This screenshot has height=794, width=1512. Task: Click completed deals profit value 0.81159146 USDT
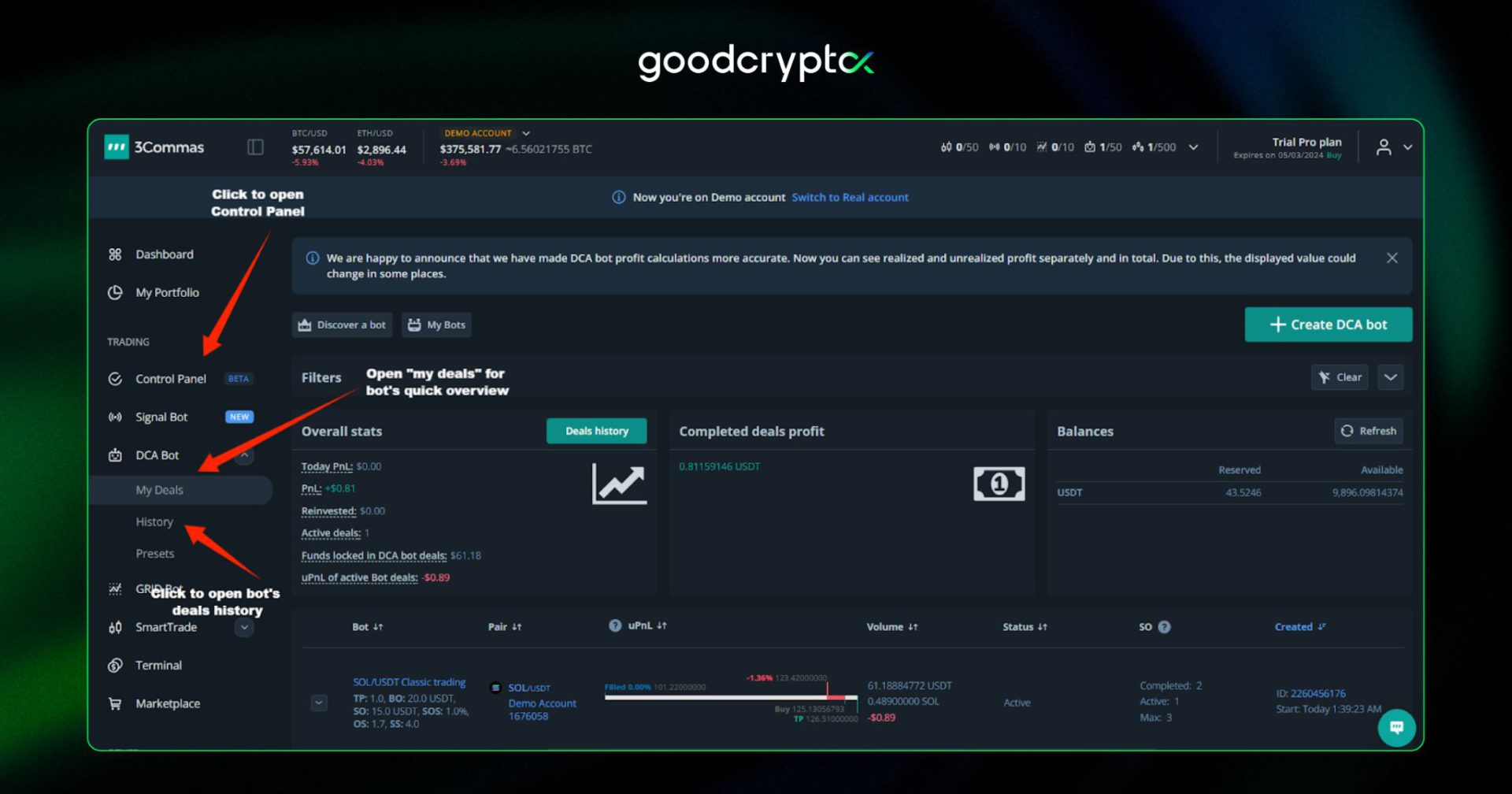(x=720, y=466)
